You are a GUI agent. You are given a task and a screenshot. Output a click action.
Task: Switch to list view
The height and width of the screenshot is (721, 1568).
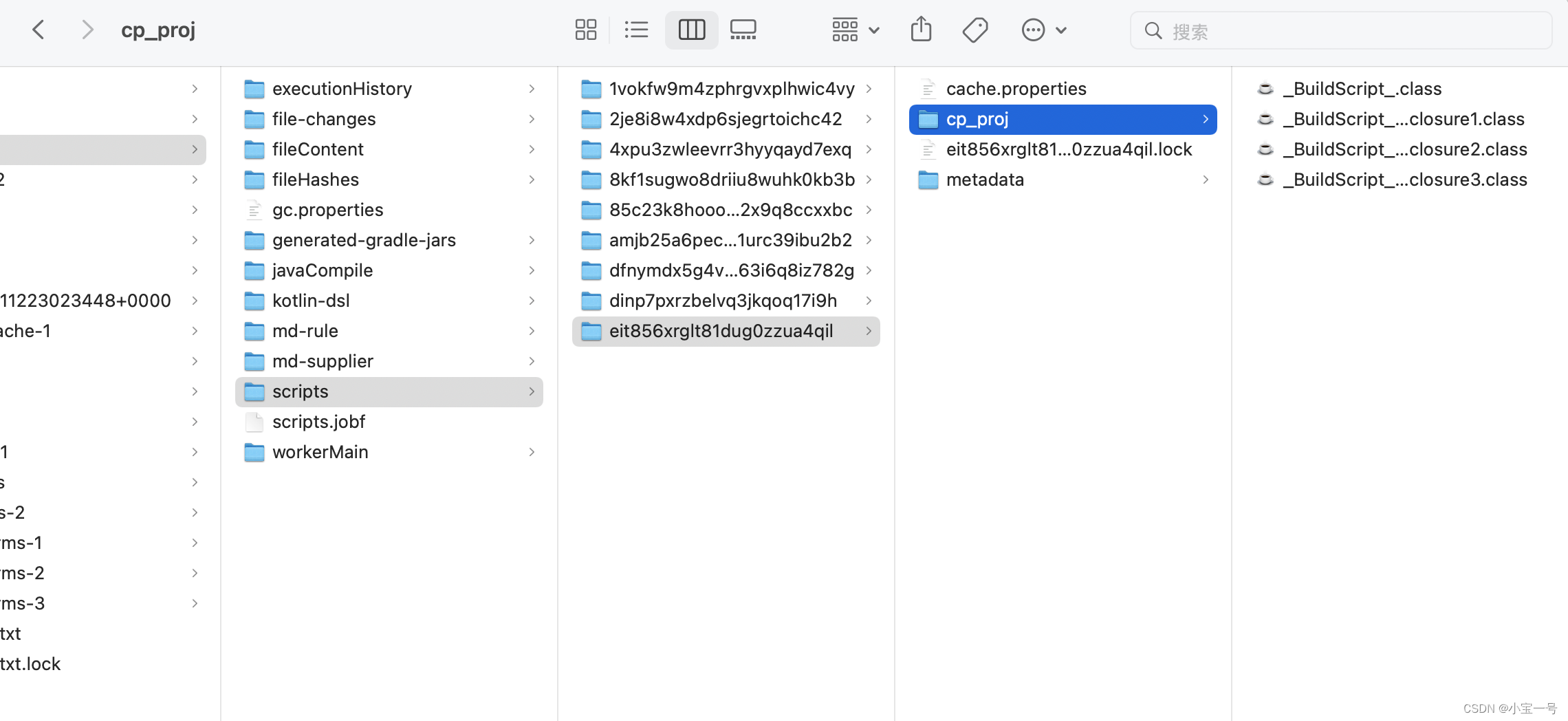point(636,30)
